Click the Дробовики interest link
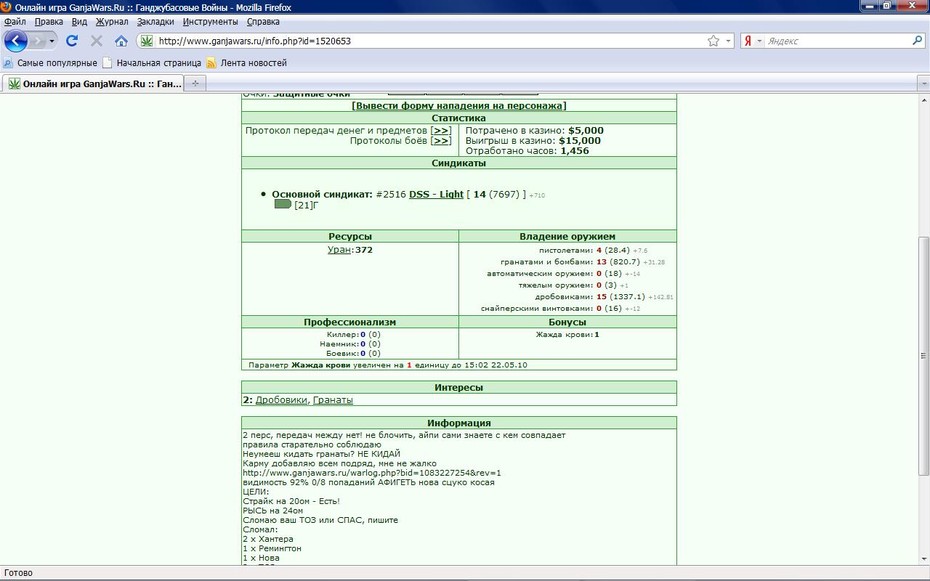Image resolution: width=930 pixels, height=581 pixels. point(281,400)
